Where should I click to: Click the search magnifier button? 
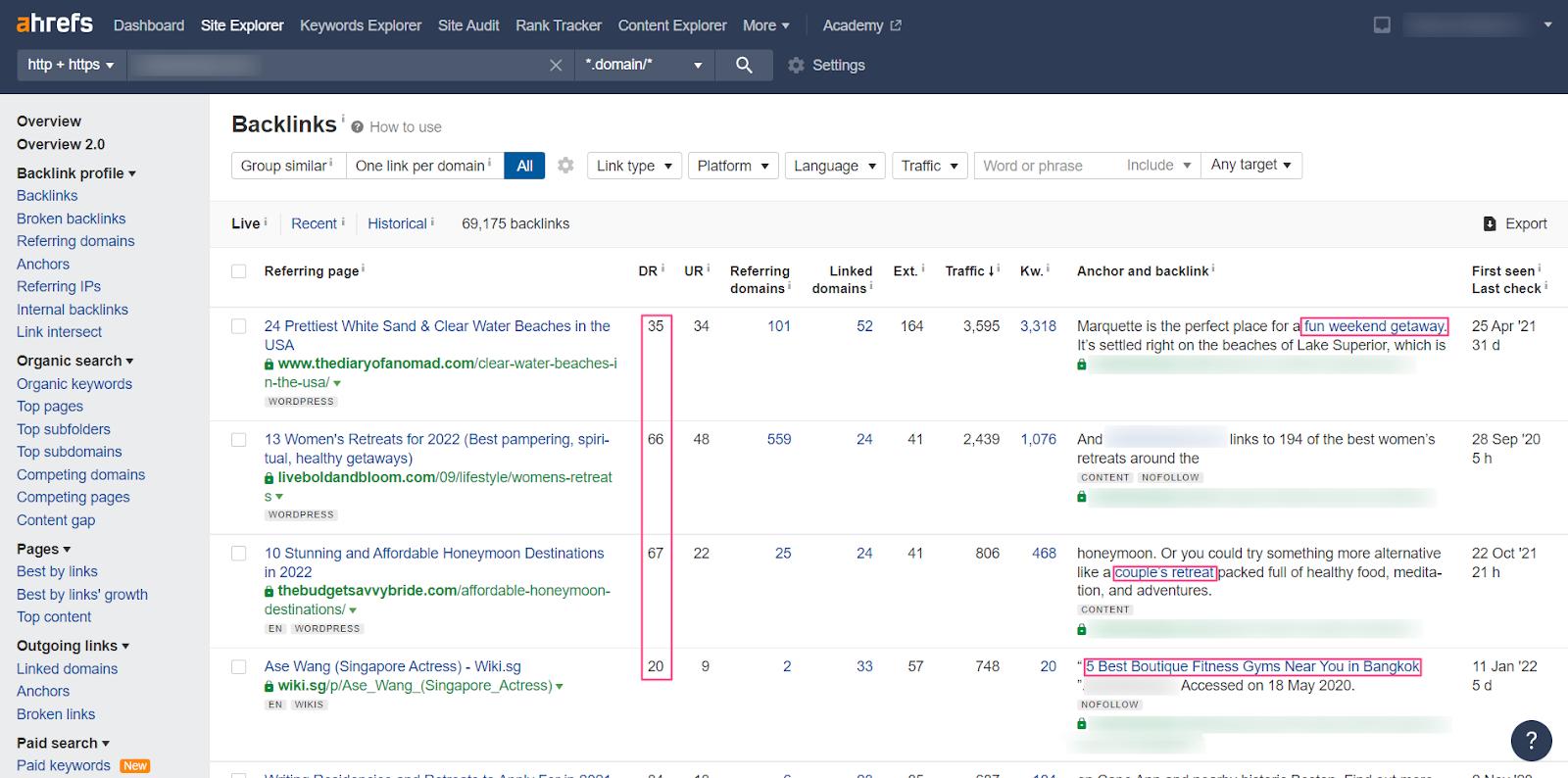(744, 65)
